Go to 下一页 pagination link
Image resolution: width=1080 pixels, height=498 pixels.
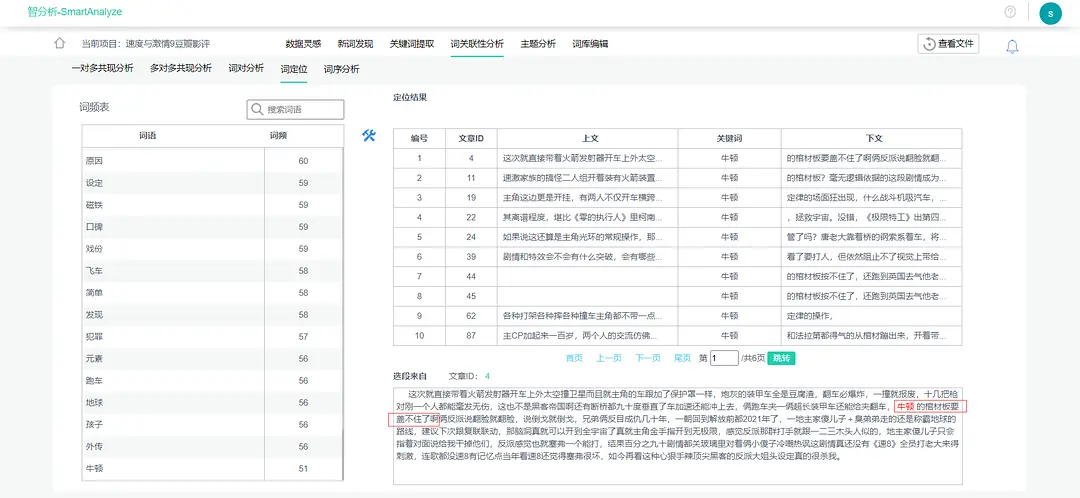pos(648,358)
